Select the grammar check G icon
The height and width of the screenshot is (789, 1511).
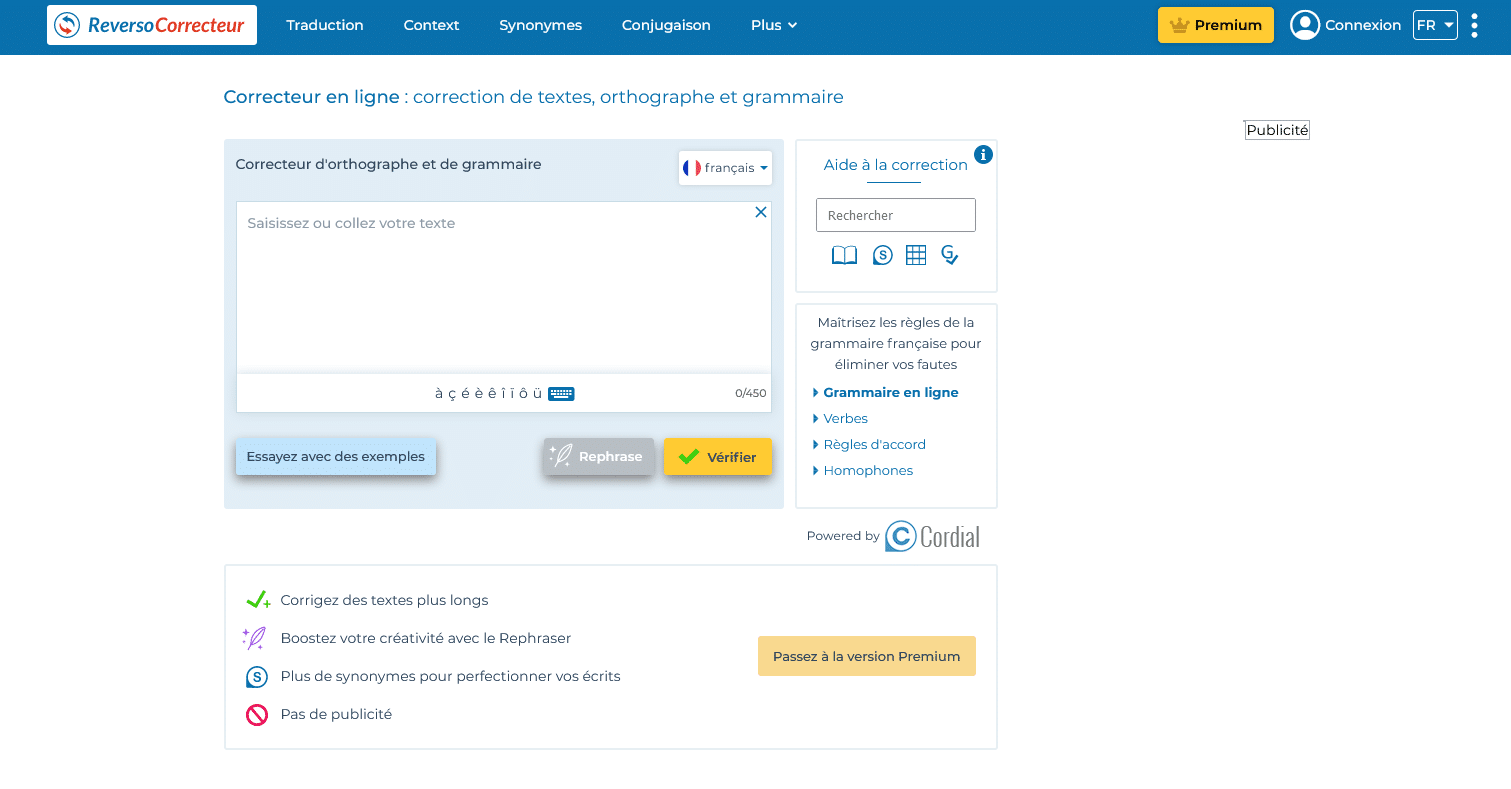click(x=949, y=256)
